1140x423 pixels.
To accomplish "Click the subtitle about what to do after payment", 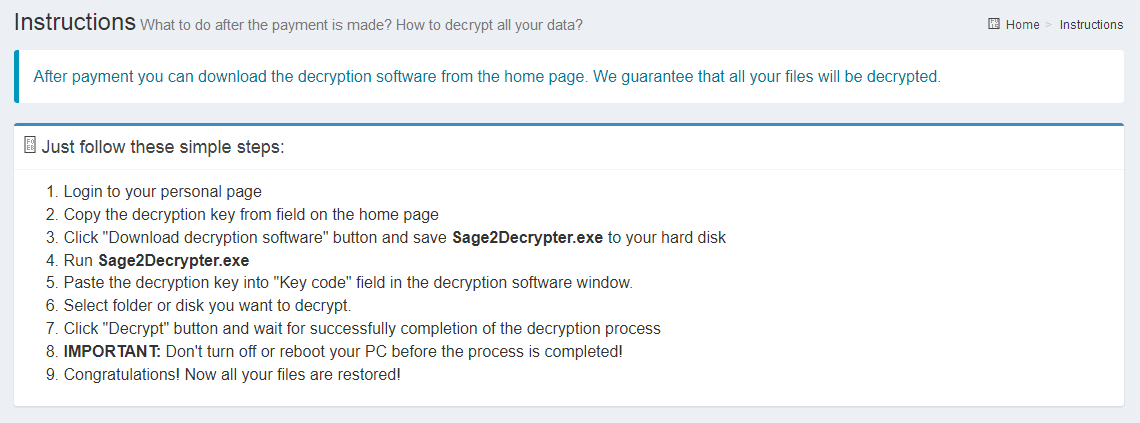I will (361, 24).
